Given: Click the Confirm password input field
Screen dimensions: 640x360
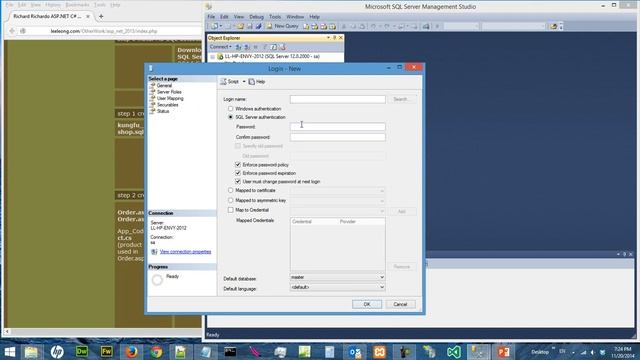Looking at the screenshot, I should point(338,137).
